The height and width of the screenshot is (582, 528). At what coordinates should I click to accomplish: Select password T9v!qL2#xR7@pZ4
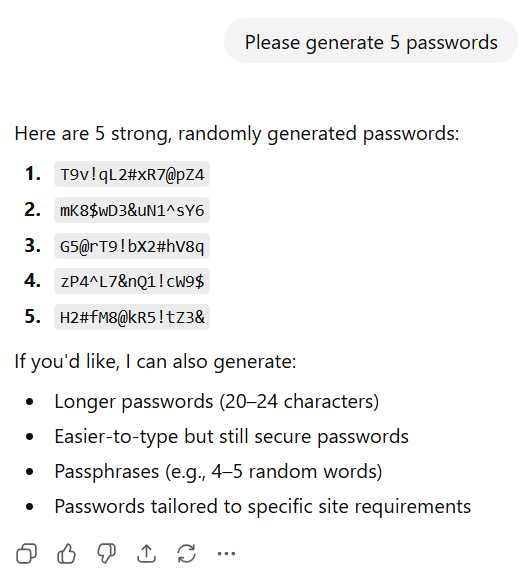(x=132, y=174)
